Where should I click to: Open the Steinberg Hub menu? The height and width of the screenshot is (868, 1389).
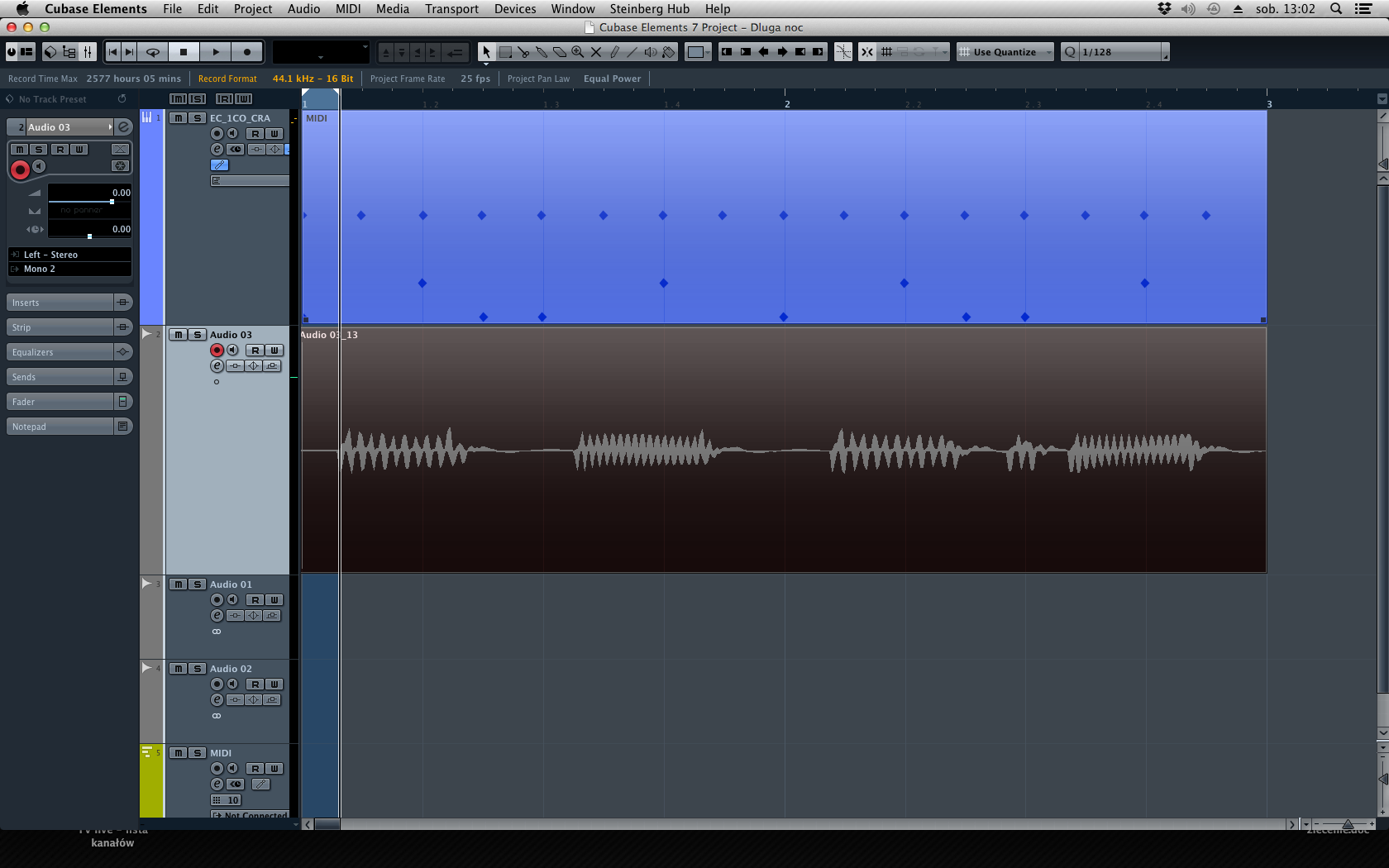tap(649, 9)
